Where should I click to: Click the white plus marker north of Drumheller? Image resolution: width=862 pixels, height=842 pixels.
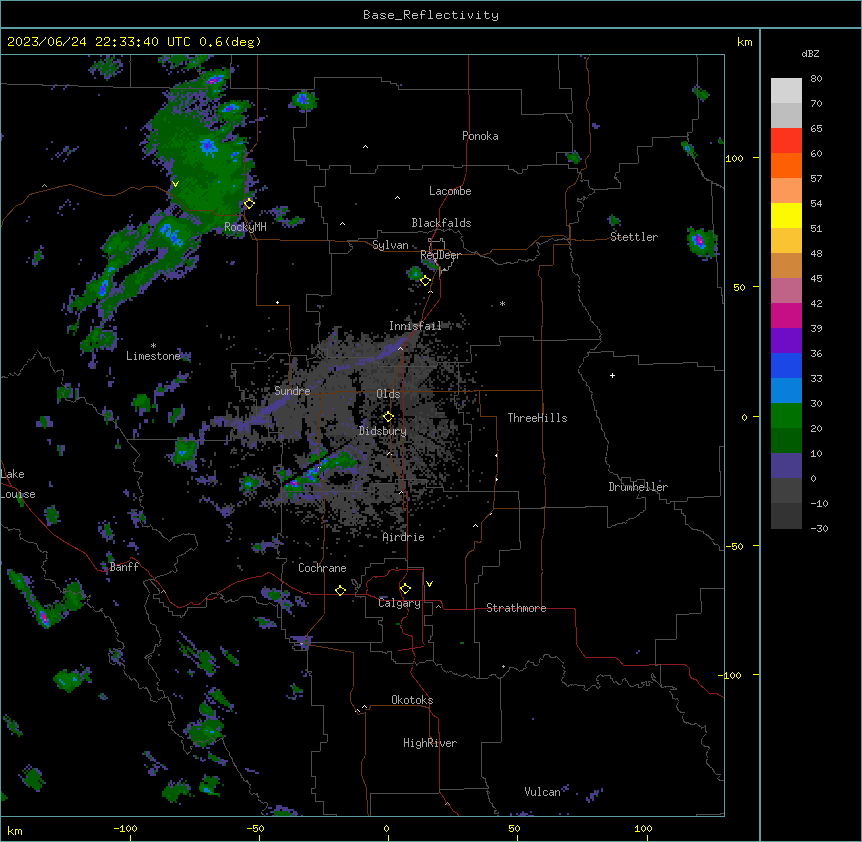coord(612,375)
